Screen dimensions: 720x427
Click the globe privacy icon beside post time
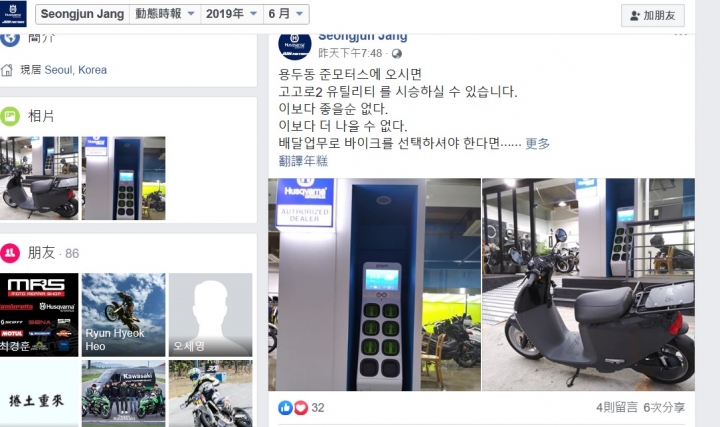pos(397,54)
